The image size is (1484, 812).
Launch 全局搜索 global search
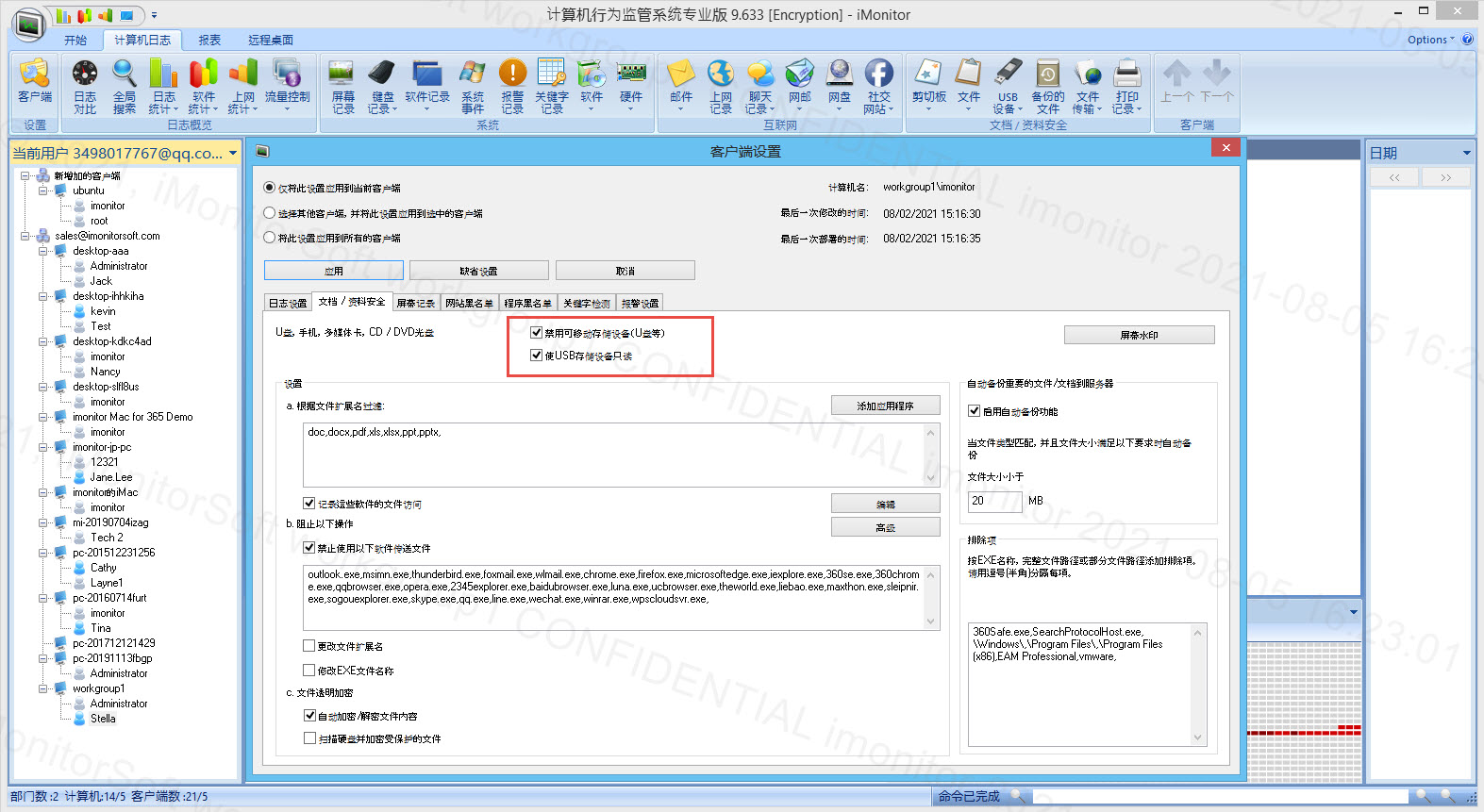[x=125, y=85]
